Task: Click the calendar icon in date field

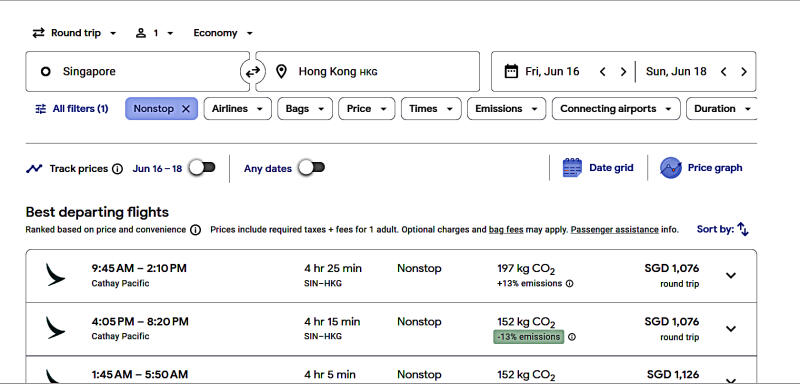Action: [511, 71]
